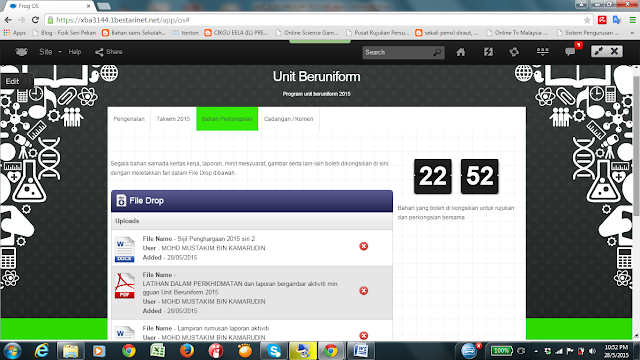
Task: Click the browser forward arrow
Action: point(22,20)
